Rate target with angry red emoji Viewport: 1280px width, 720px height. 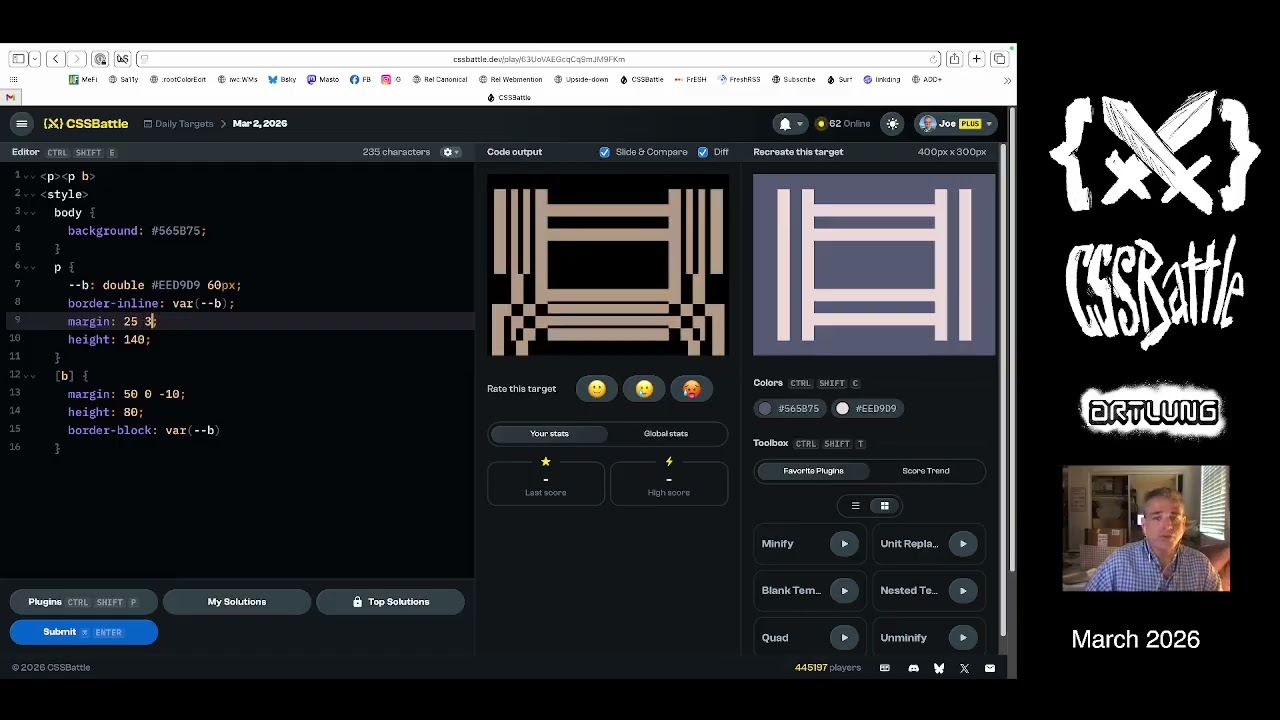[692, 389]
